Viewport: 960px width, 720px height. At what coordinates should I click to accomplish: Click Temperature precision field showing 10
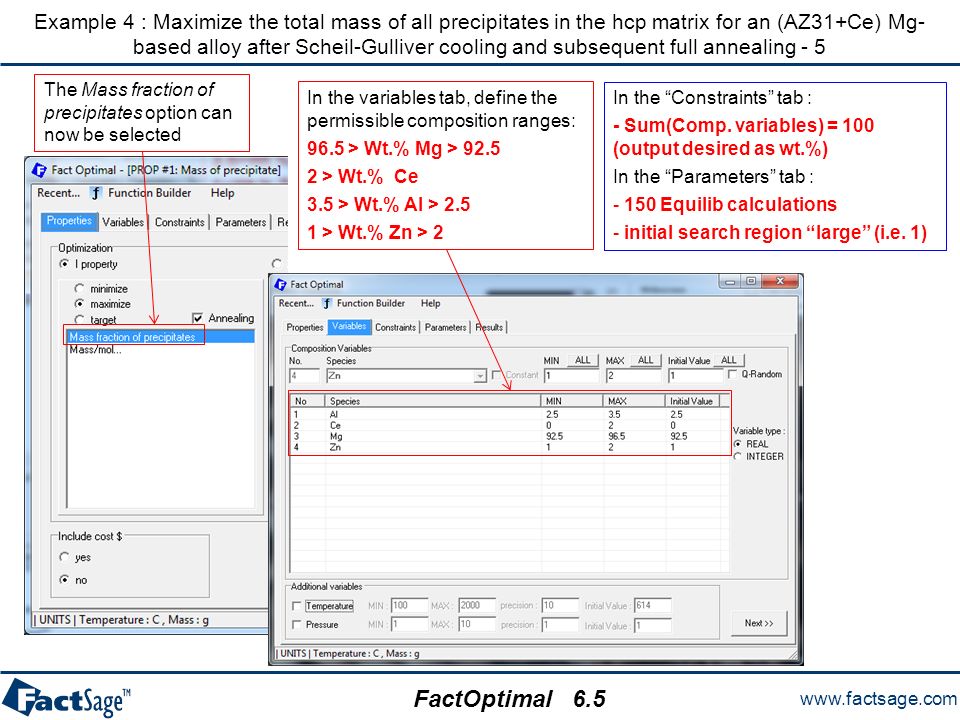click(560, 606)
